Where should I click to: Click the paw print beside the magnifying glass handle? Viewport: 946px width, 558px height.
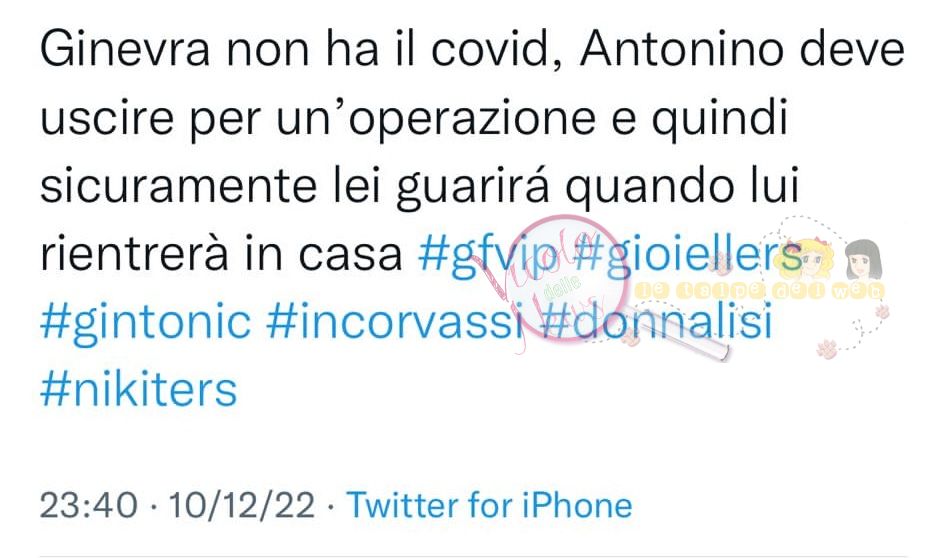click(x=632, y=338)
